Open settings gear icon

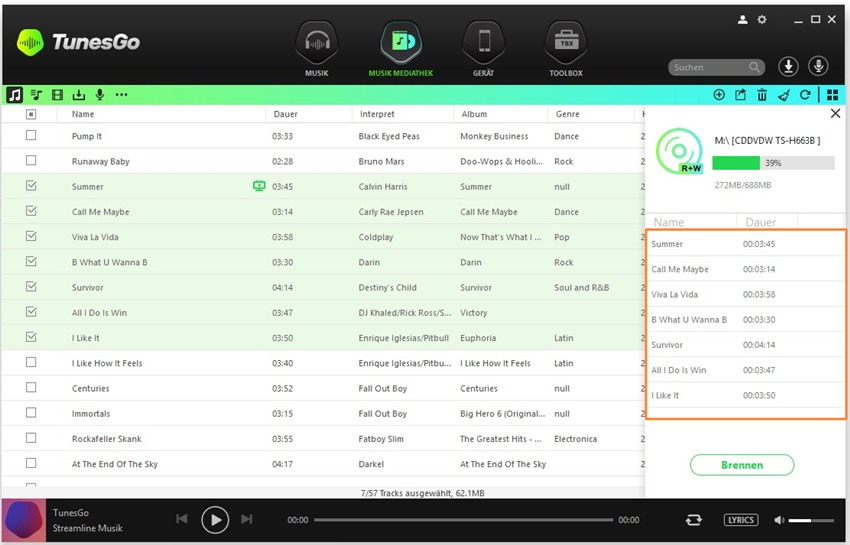tap(762, 20)
